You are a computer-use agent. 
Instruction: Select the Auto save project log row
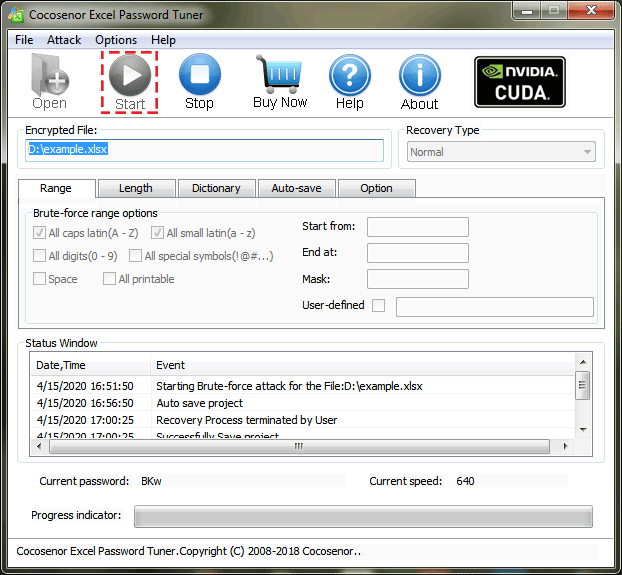pos(302,403)
